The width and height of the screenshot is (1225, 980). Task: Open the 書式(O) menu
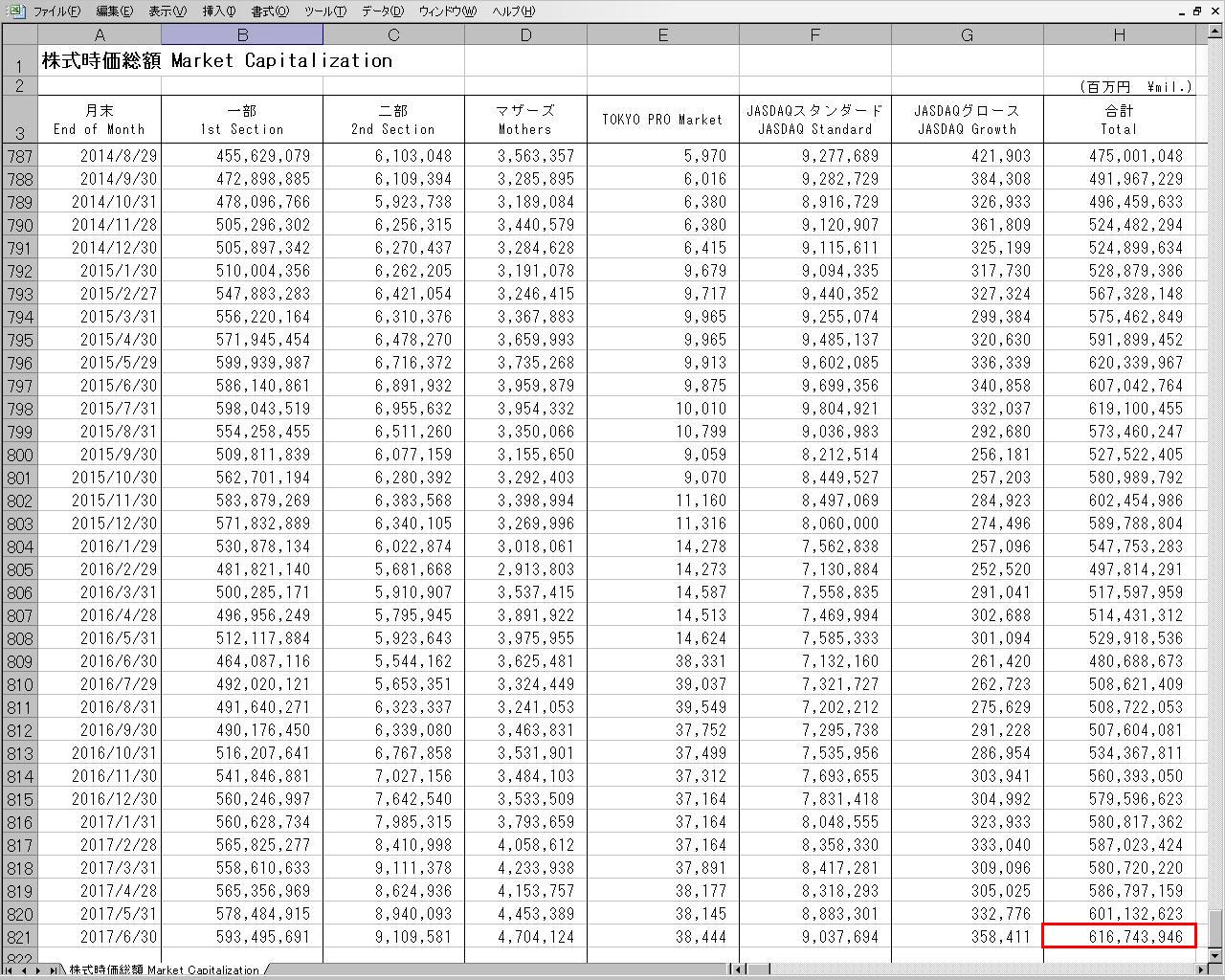270,11
